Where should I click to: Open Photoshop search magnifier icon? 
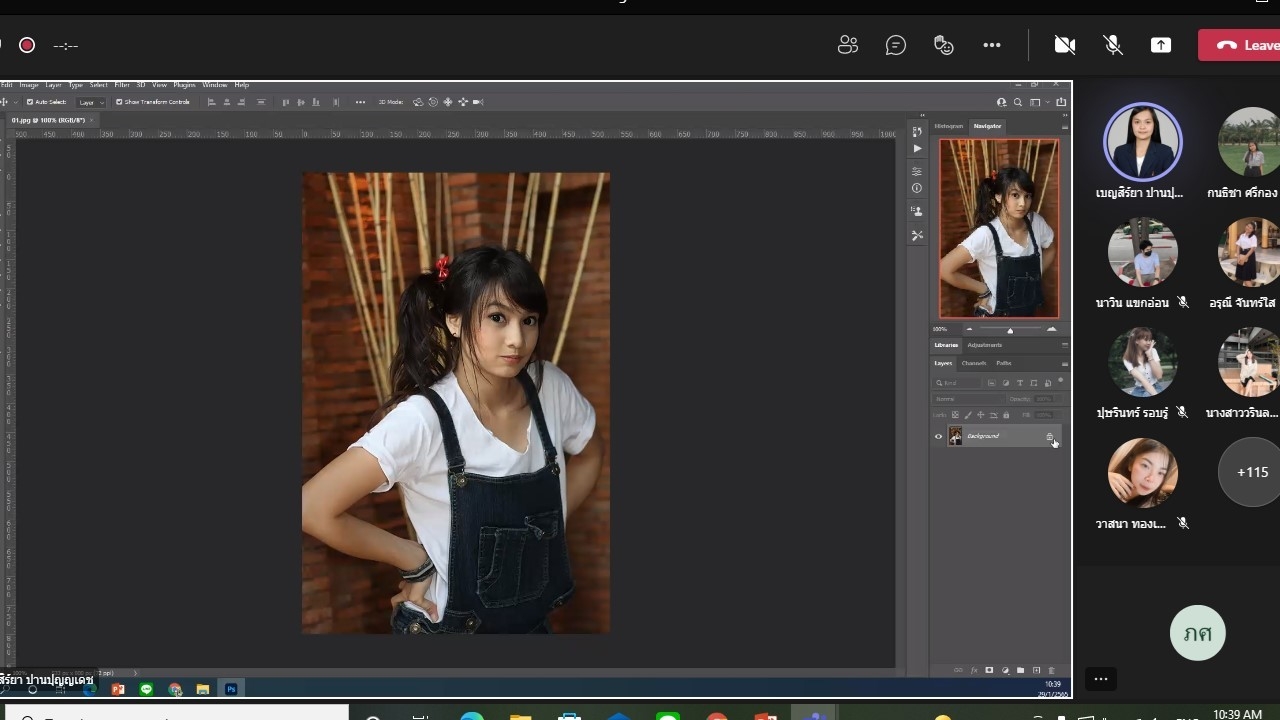point(1018,102)
